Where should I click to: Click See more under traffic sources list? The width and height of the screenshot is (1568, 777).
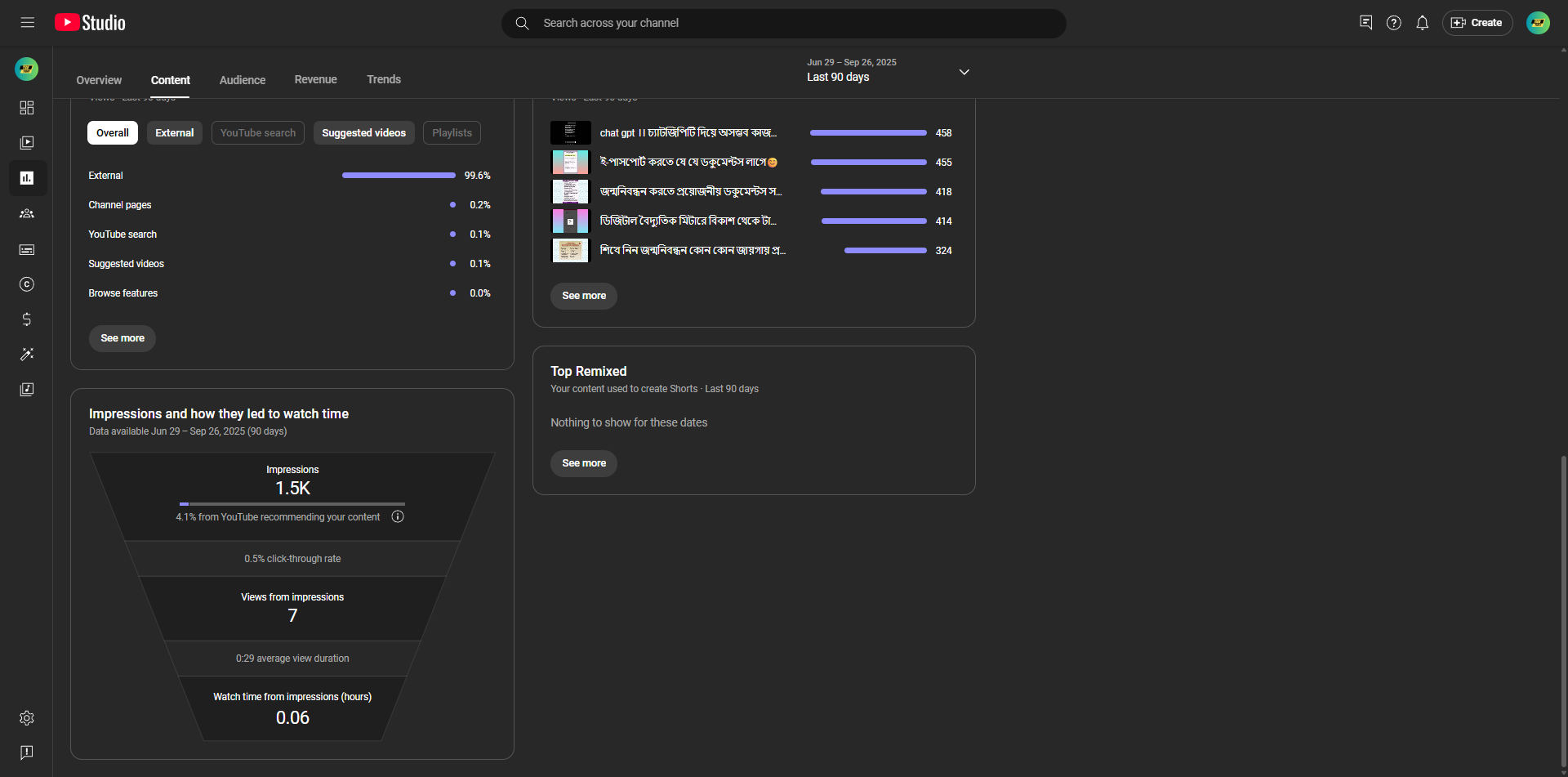(x=122, y=338)
